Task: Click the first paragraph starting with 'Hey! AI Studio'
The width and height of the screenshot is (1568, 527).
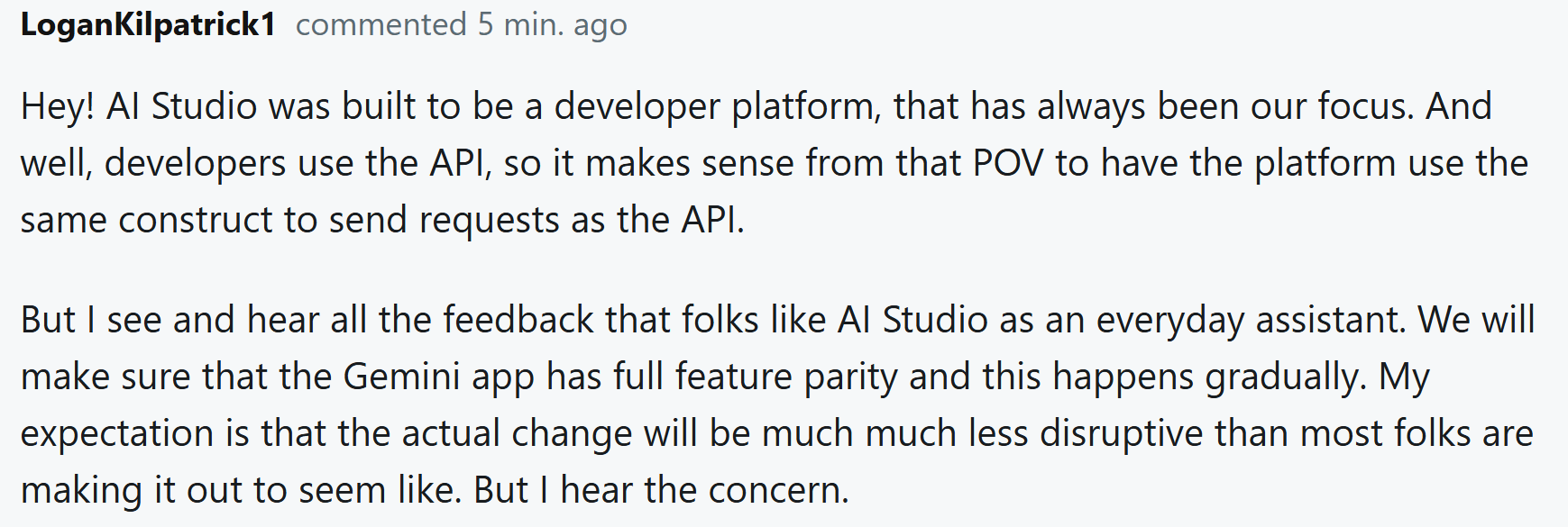Action: (775, 163)
